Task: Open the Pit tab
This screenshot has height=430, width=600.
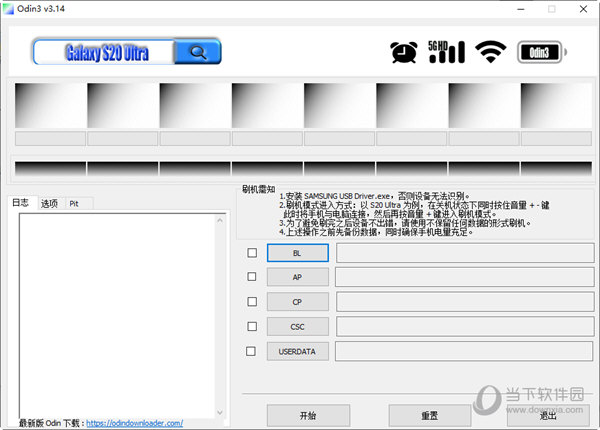Action: pos(74,204)
